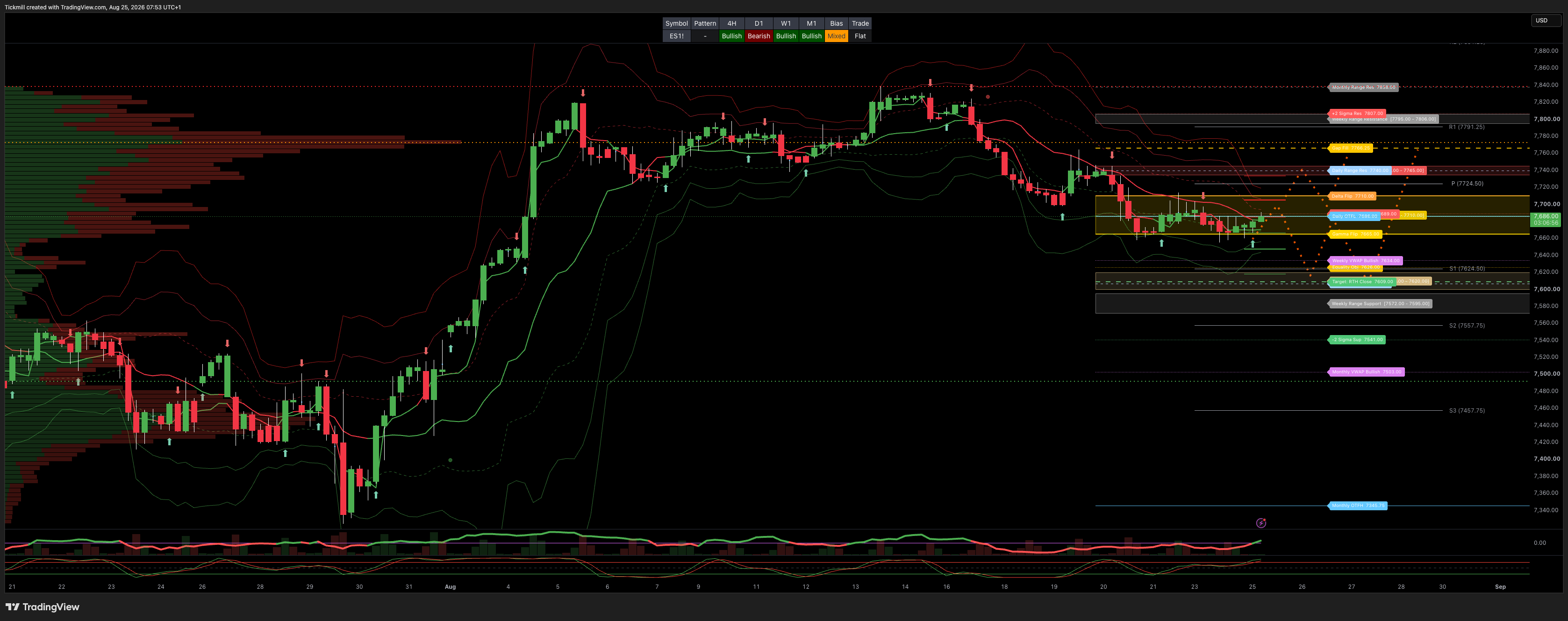Click the Delta Flip 7710.00 label

coord(1352,196)
